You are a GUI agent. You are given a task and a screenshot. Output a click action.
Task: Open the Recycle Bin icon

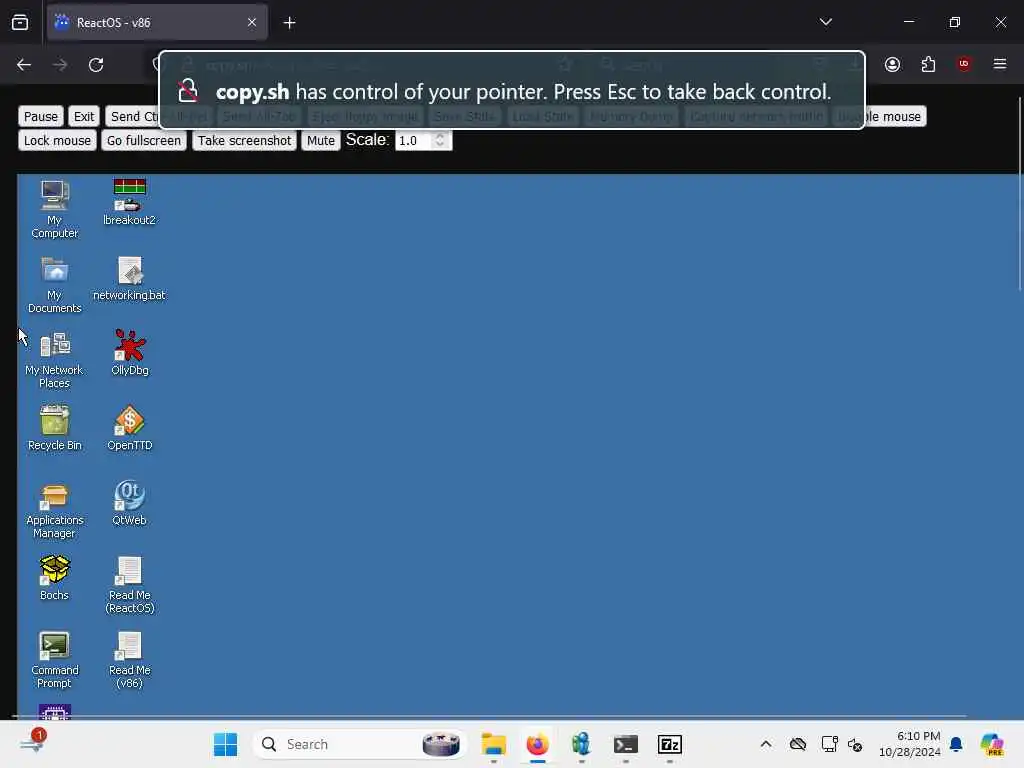pos(54,428)
